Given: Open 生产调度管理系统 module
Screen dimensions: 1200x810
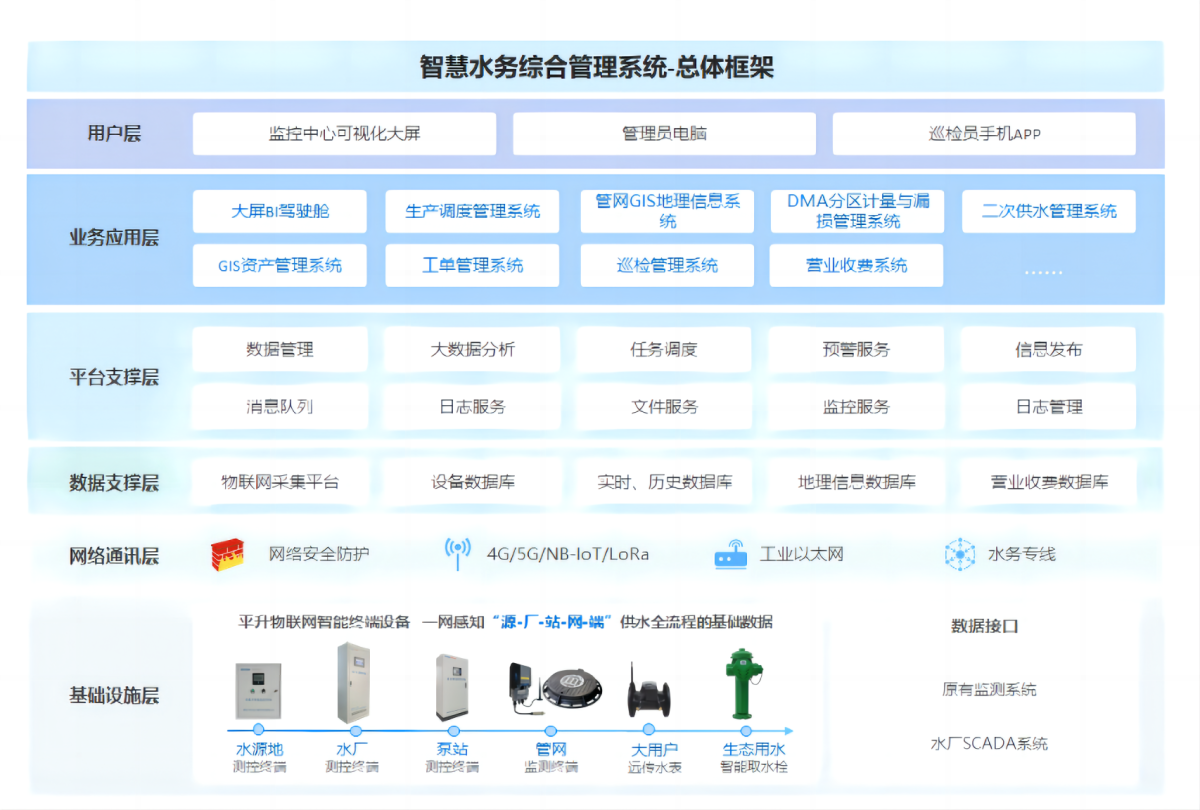Looking at the screenshot, I should [x=472, y=211].
